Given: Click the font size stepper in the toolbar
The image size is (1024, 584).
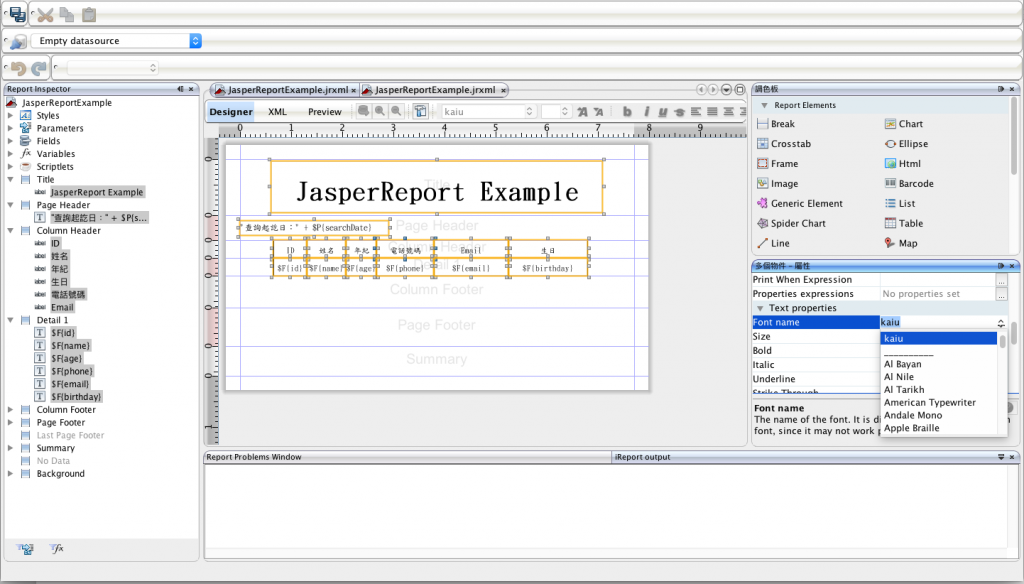Looking at the screenshot, I should (564, 112).
